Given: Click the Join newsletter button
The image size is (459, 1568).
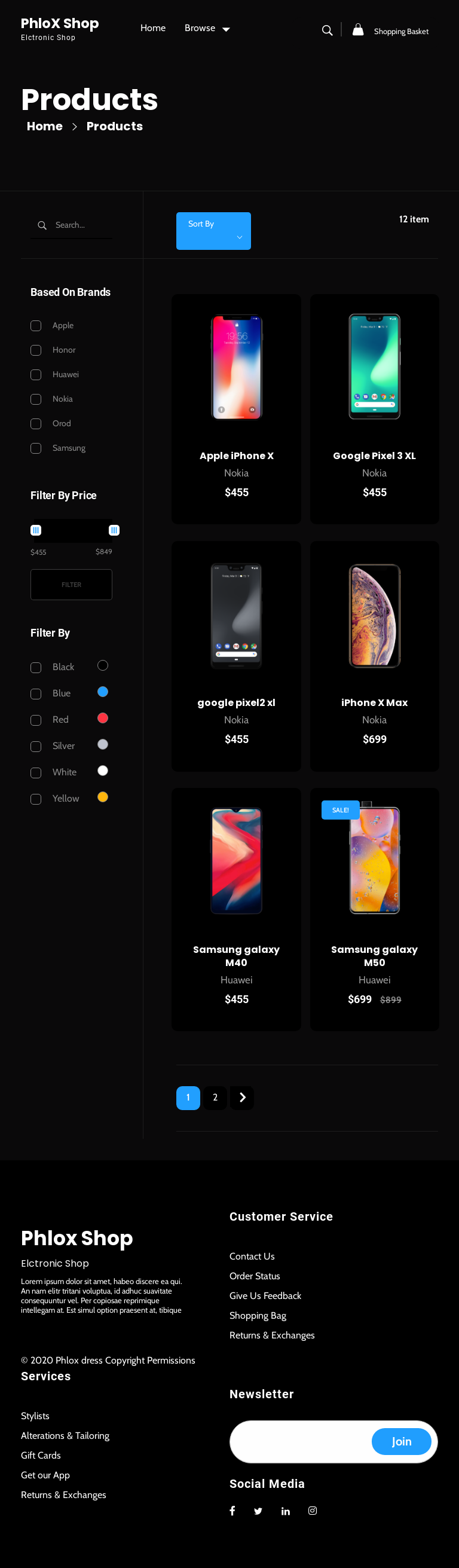Looking at the screenshot, I should click(x=401, y=1441).
